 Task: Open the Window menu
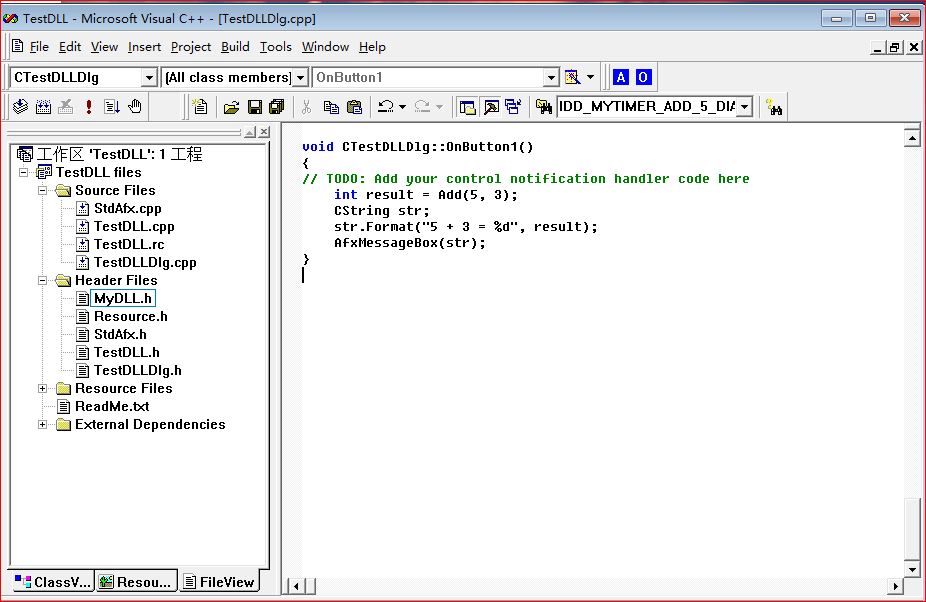(325, 47)
